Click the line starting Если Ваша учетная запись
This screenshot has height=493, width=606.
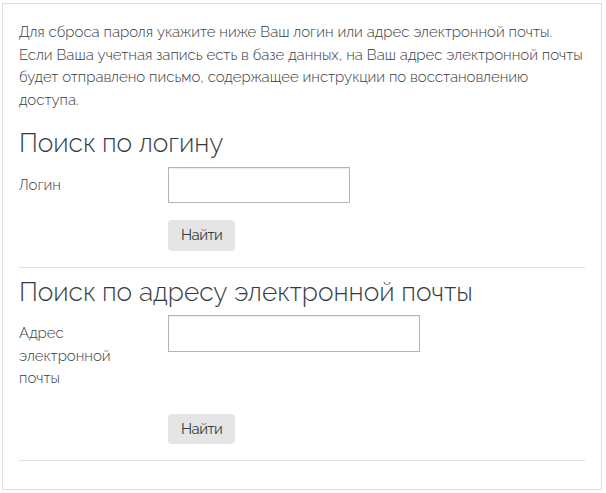pyautogui.click(x=301, y=55)
